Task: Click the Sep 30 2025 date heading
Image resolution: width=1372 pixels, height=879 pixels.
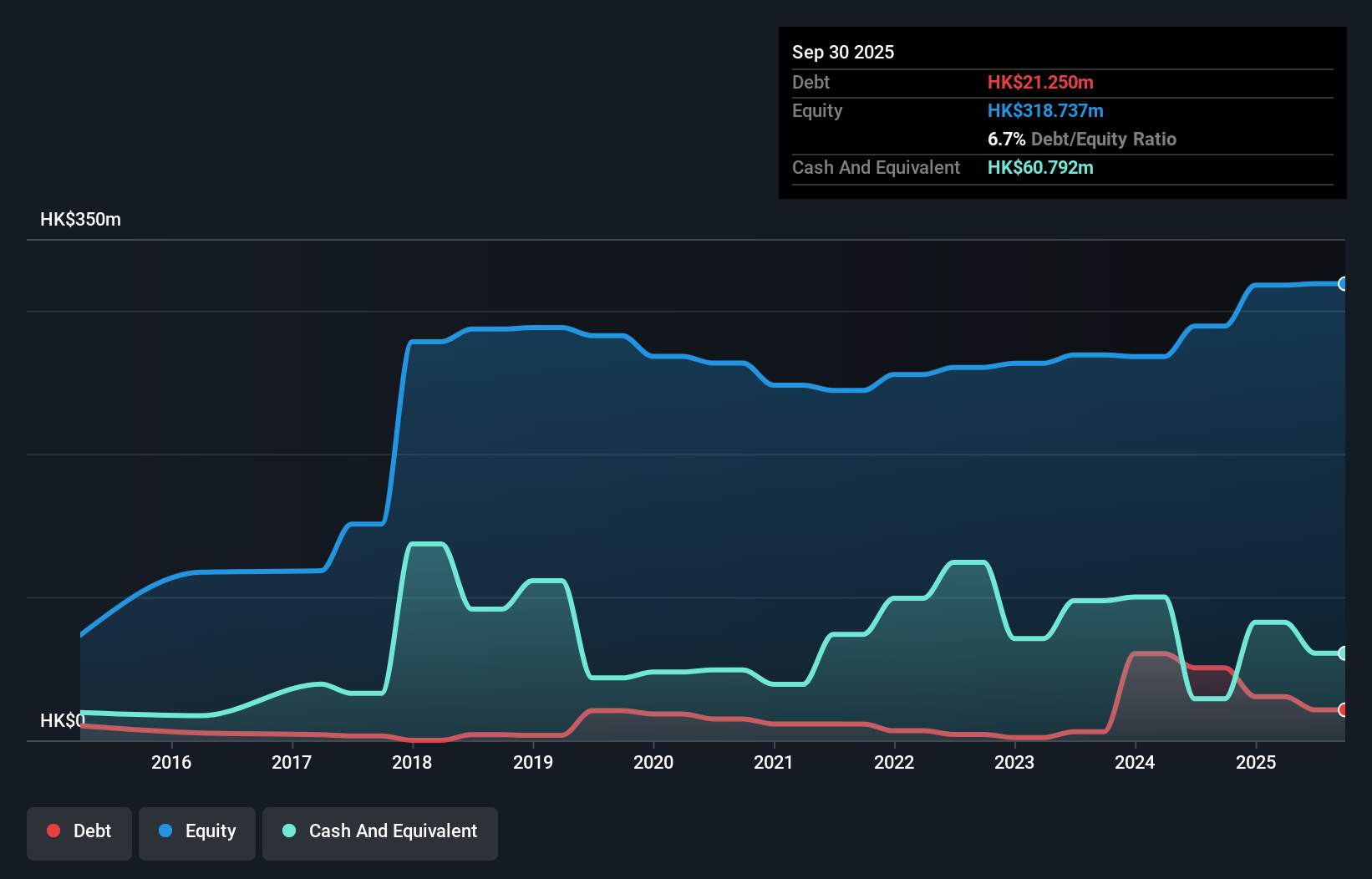Action: pyautogui.click(x=843, y=52)
